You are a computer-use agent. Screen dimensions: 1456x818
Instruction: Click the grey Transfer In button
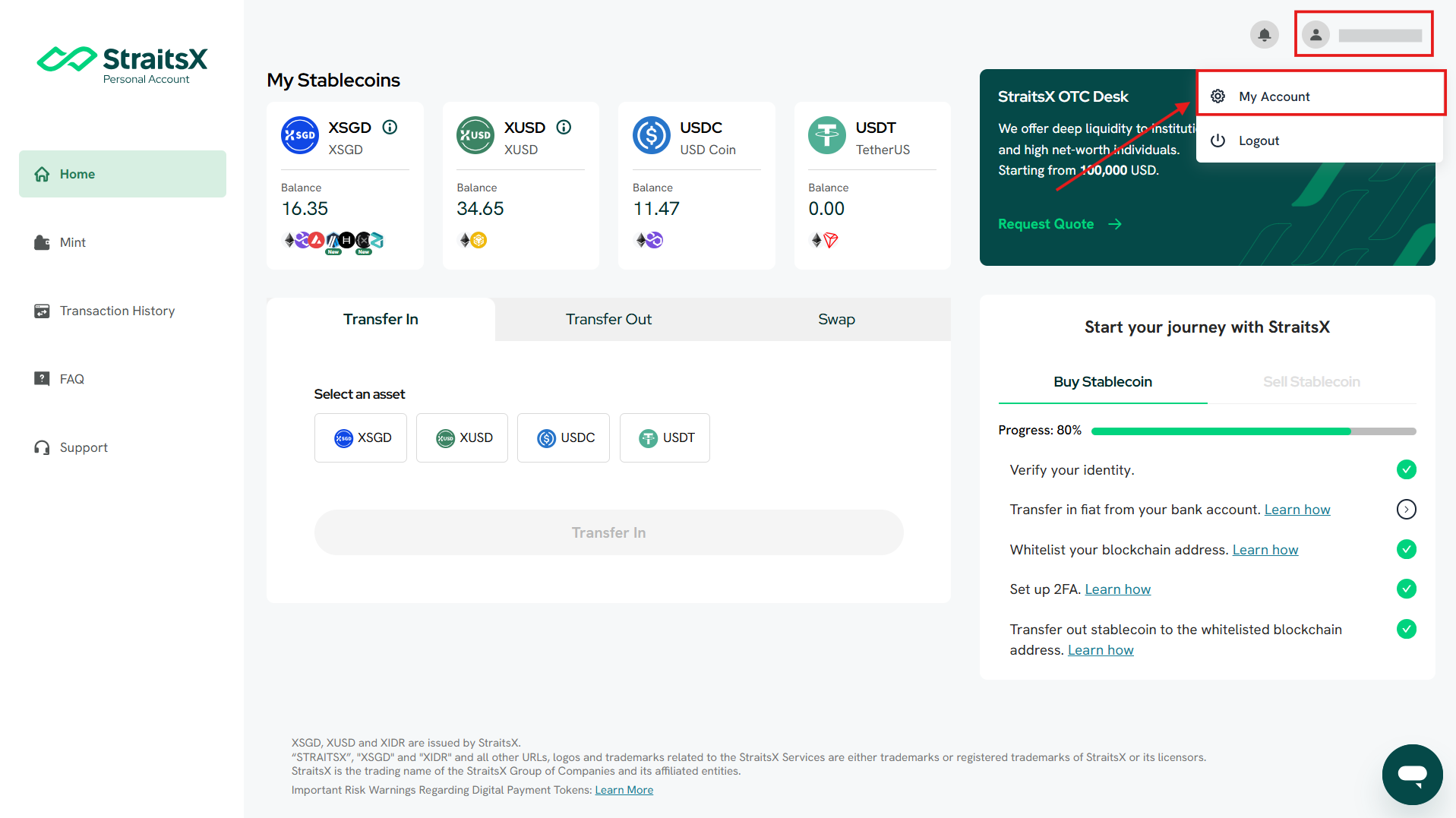tap(608, 532)
